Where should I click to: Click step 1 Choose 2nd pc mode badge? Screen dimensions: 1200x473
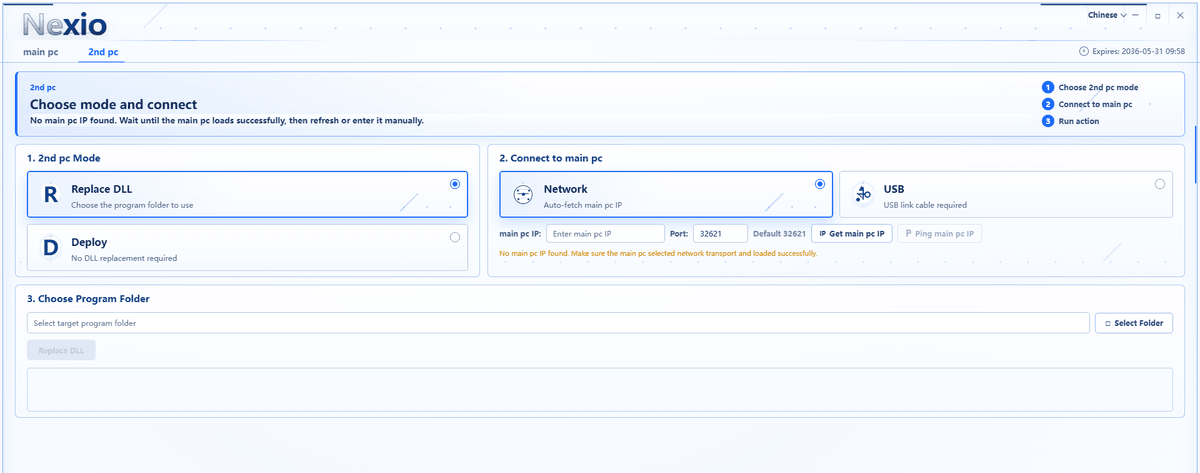click(1048, 87)
